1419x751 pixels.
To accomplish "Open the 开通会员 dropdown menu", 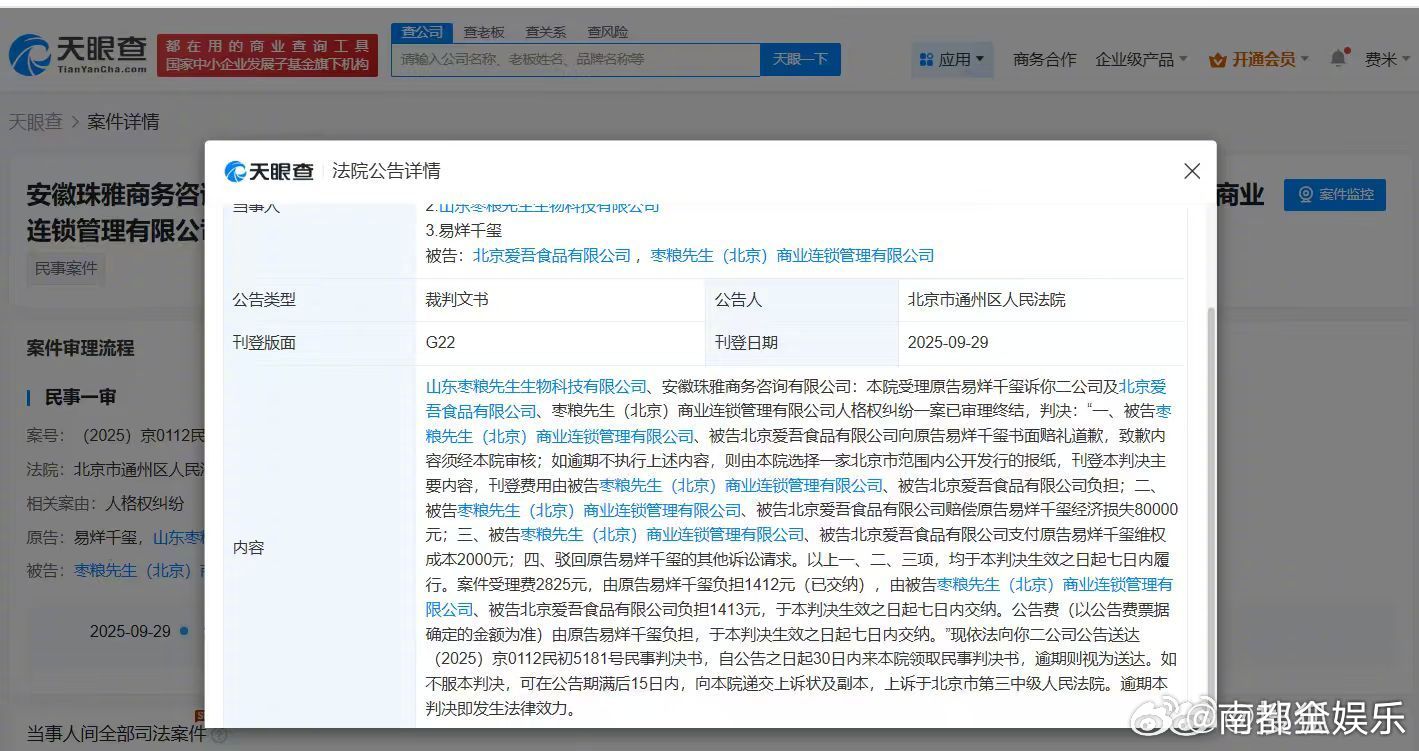I will click(x=1259, y=59).
